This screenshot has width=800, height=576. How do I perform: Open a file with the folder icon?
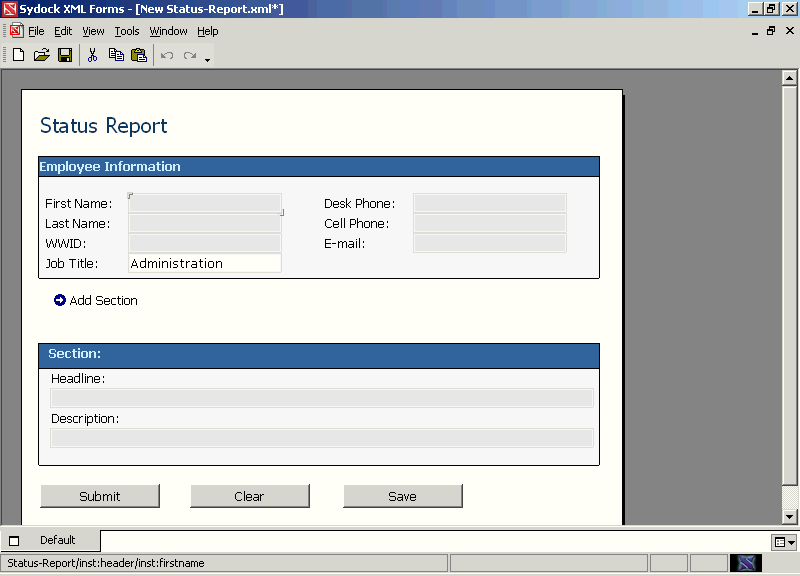click(42, 55)
